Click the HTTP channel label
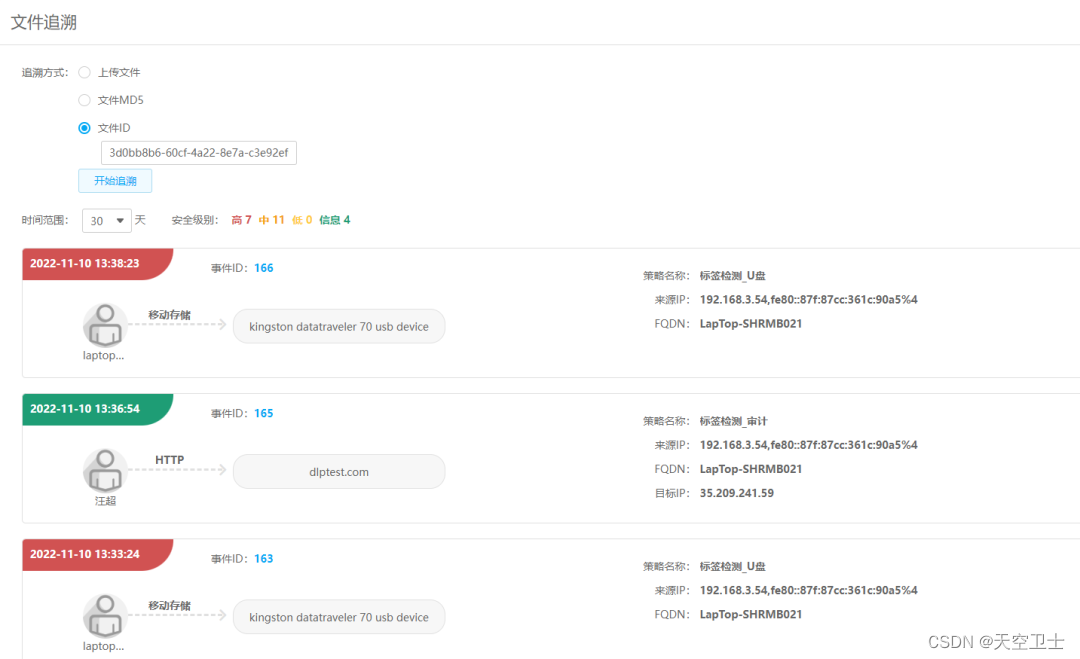1080x659 pixels. (169, 460)
